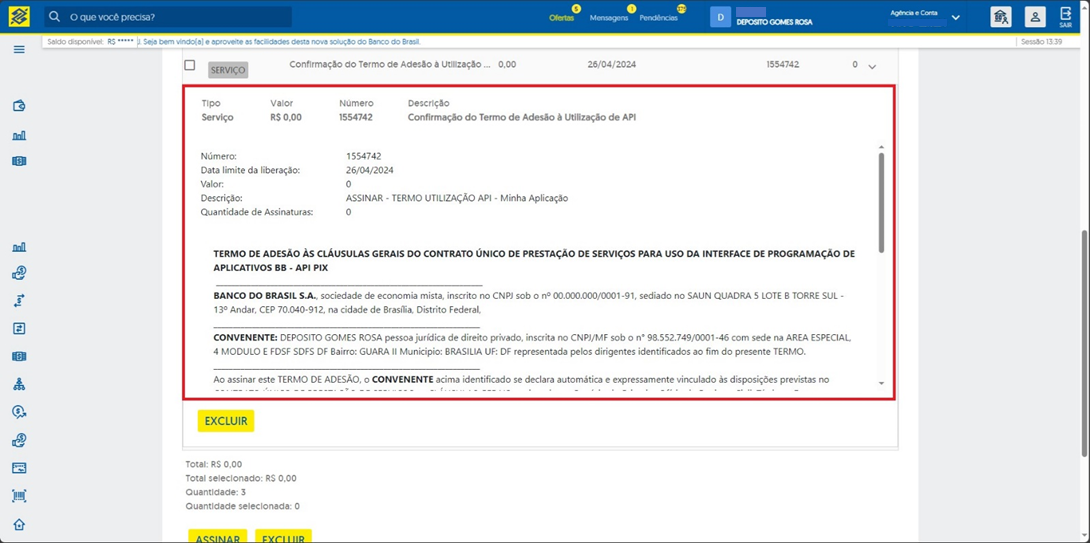Click the SERVIÇO tag in the row

228,70
